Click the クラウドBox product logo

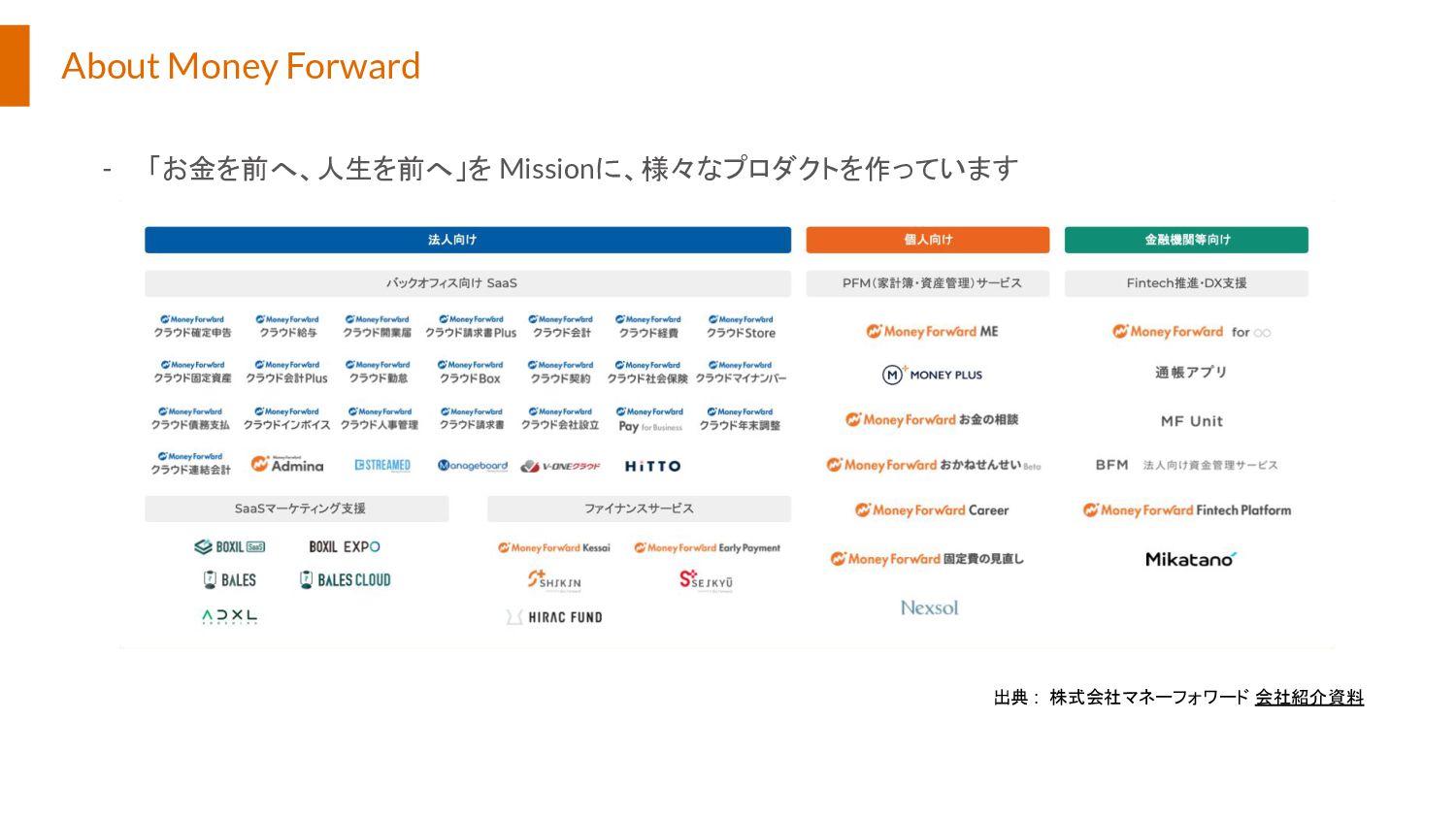pyautogui.click(x=471, y=372)
